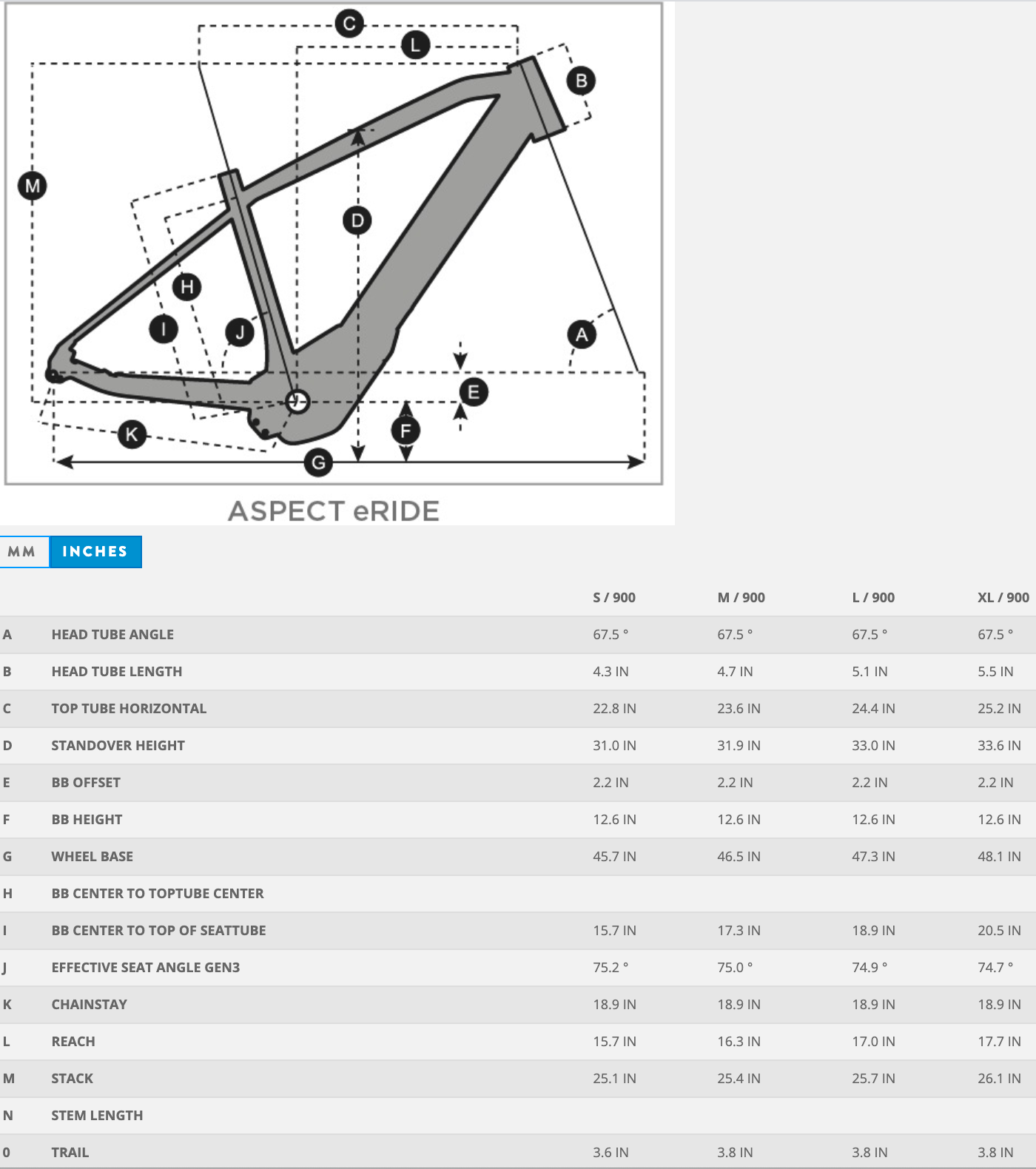Screen dimensions: 1036x1169
Task: Click the 45.7 IN wheel base value
Action: pos(614,857)
